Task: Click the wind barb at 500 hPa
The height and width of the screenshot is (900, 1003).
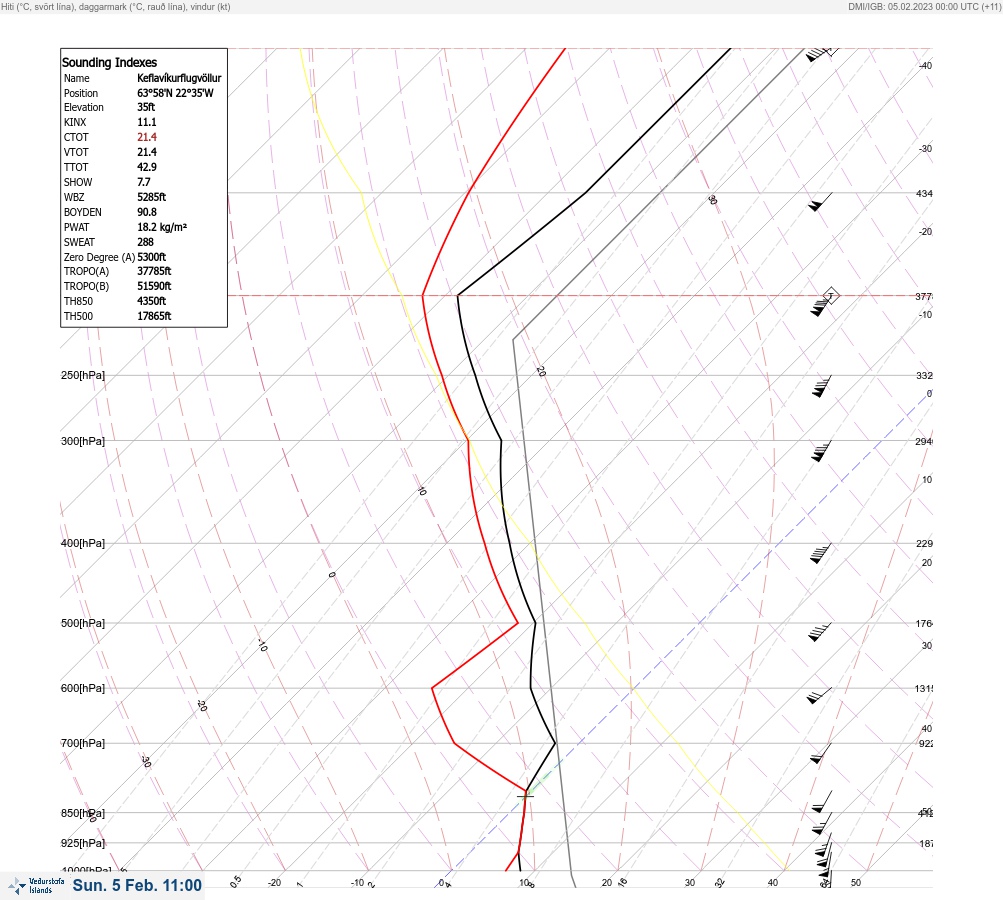Action: (x=819, y=632)
